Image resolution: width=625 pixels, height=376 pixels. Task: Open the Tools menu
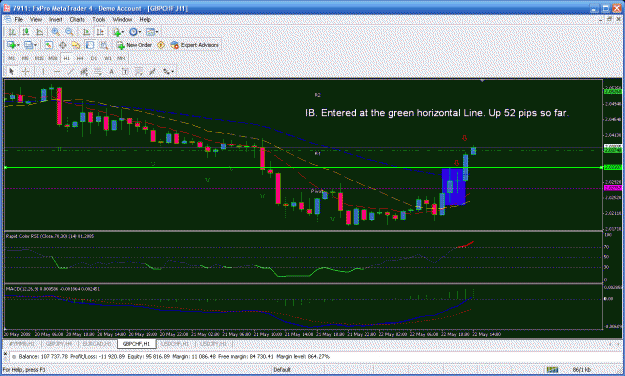[x=98, y=19]
